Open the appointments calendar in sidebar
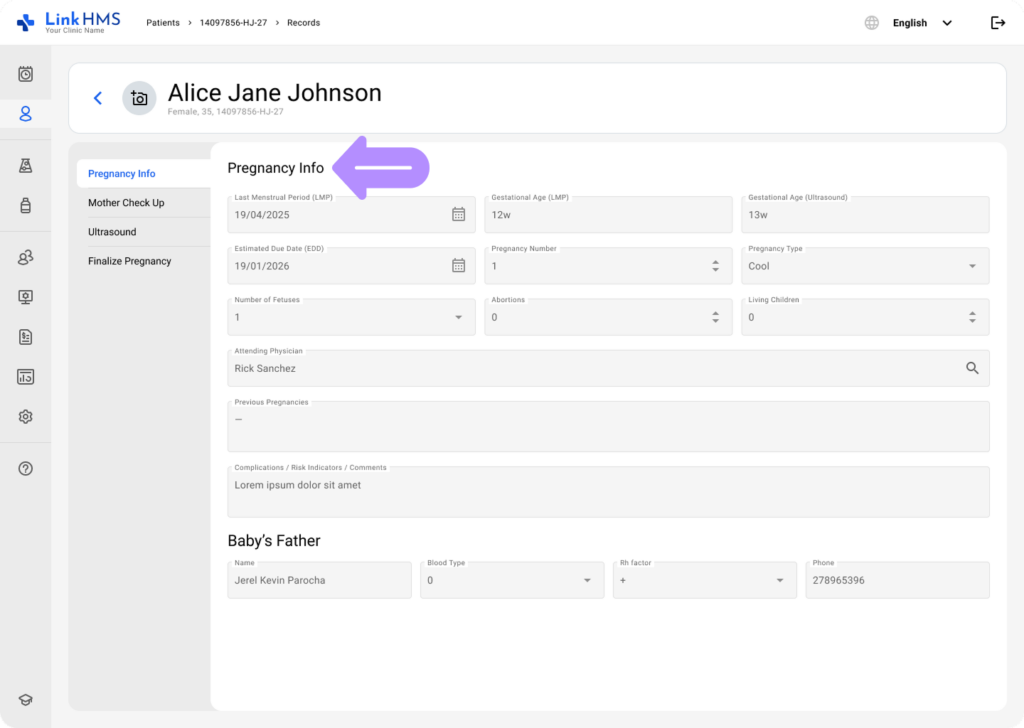This screenshot has height=728, width=1024. pos(26,74)
